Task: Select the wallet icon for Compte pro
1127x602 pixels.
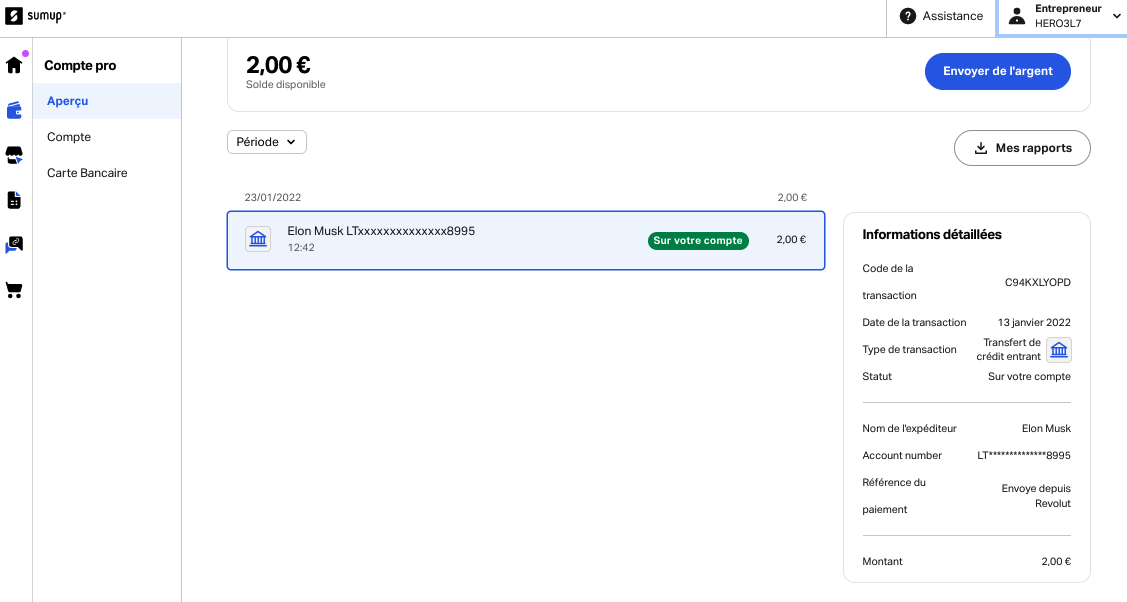Action: tap(14, 110)
